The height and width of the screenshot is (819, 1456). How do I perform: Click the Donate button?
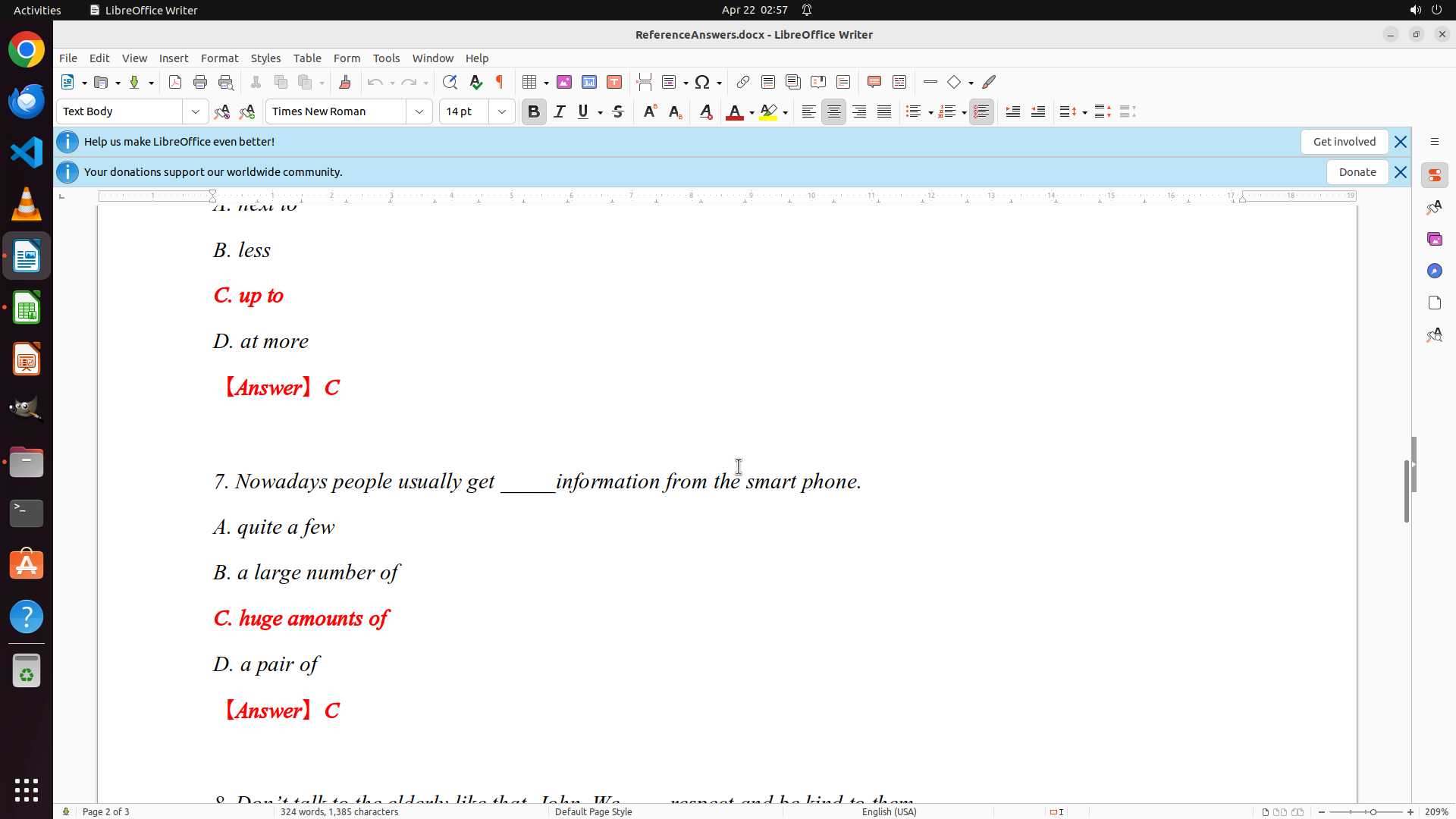pyautogui.click(x=1357, y=172)
